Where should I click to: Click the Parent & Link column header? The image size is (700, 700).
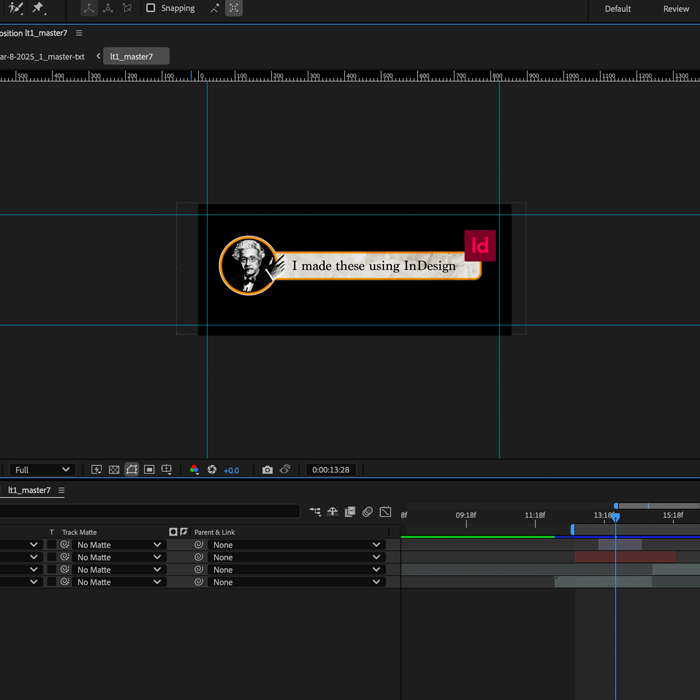click(215, 532)
